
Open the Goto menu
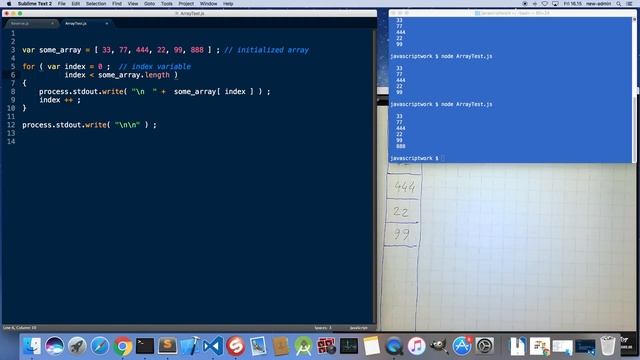[149, 4]
